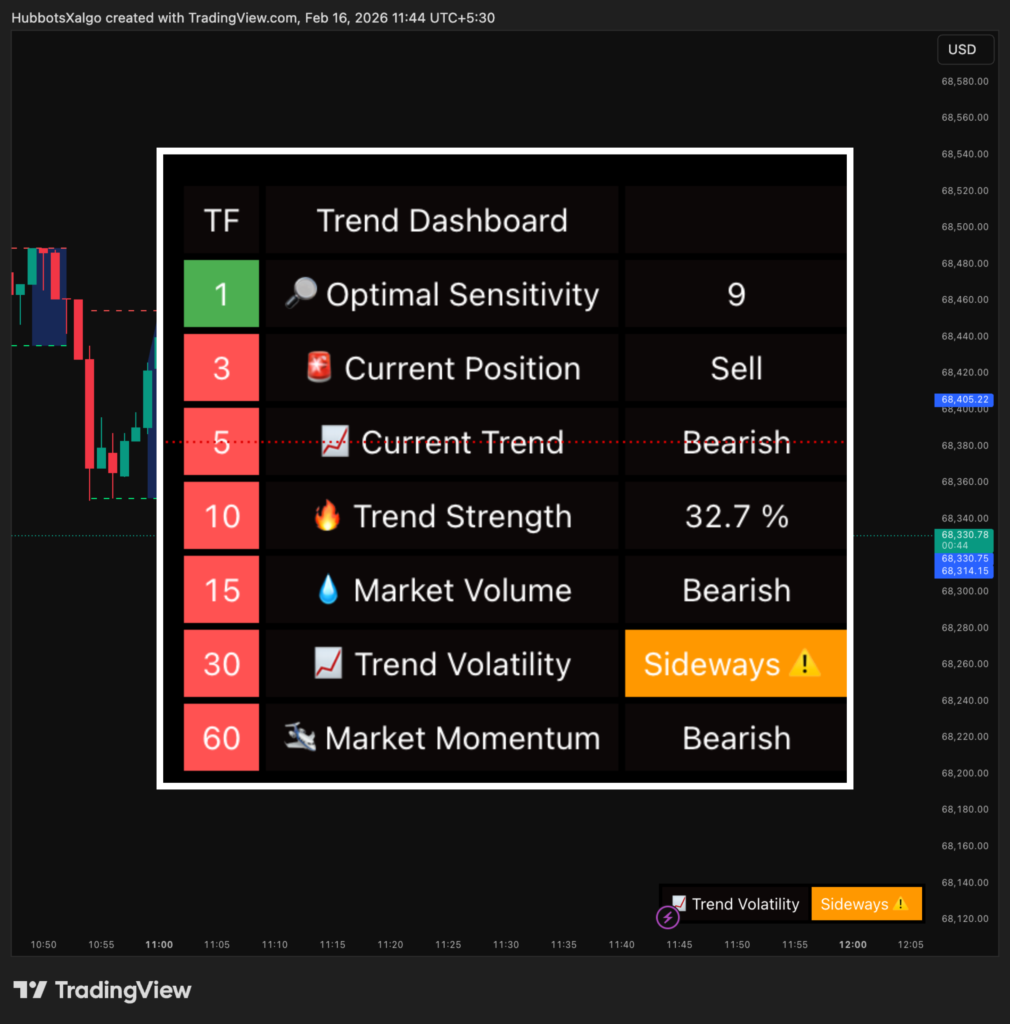Click the green 68,330.78 current price label
This screenshot has height=1024, width=1010.
[x=961, y=536]
